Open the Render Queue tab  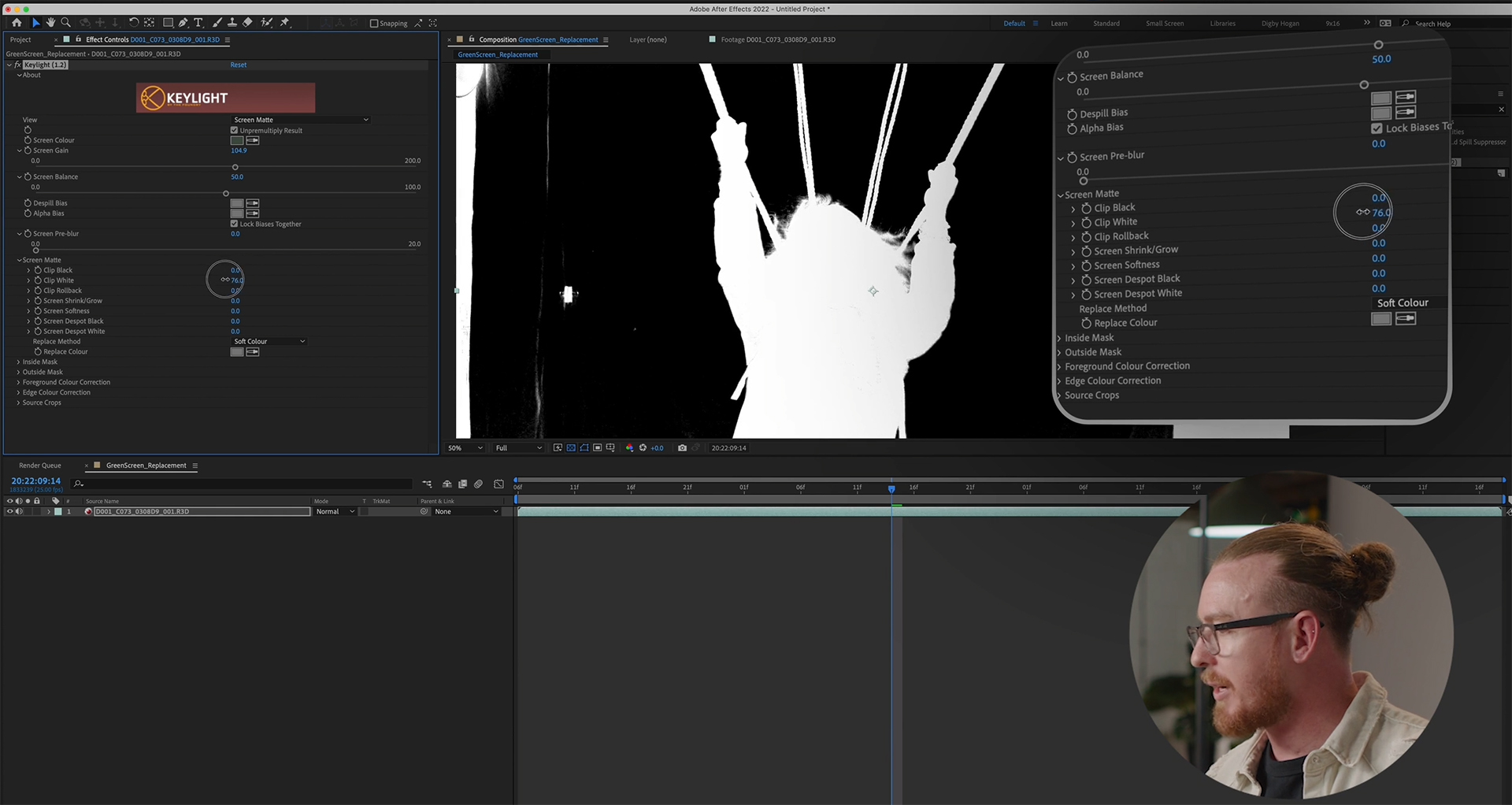40,466
